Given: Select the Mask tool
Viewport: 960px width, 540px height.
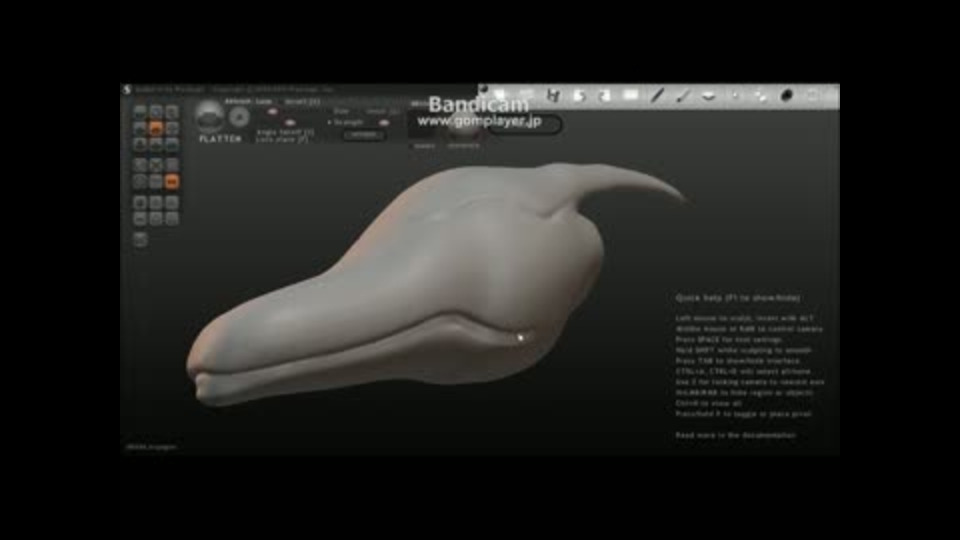Looking at the screenshot, I should click(x=140, y=181).
